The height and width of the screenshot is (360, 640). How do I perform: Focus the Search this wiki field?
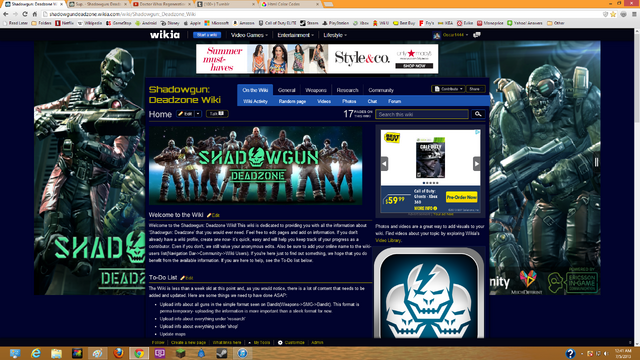coord(422,114)
